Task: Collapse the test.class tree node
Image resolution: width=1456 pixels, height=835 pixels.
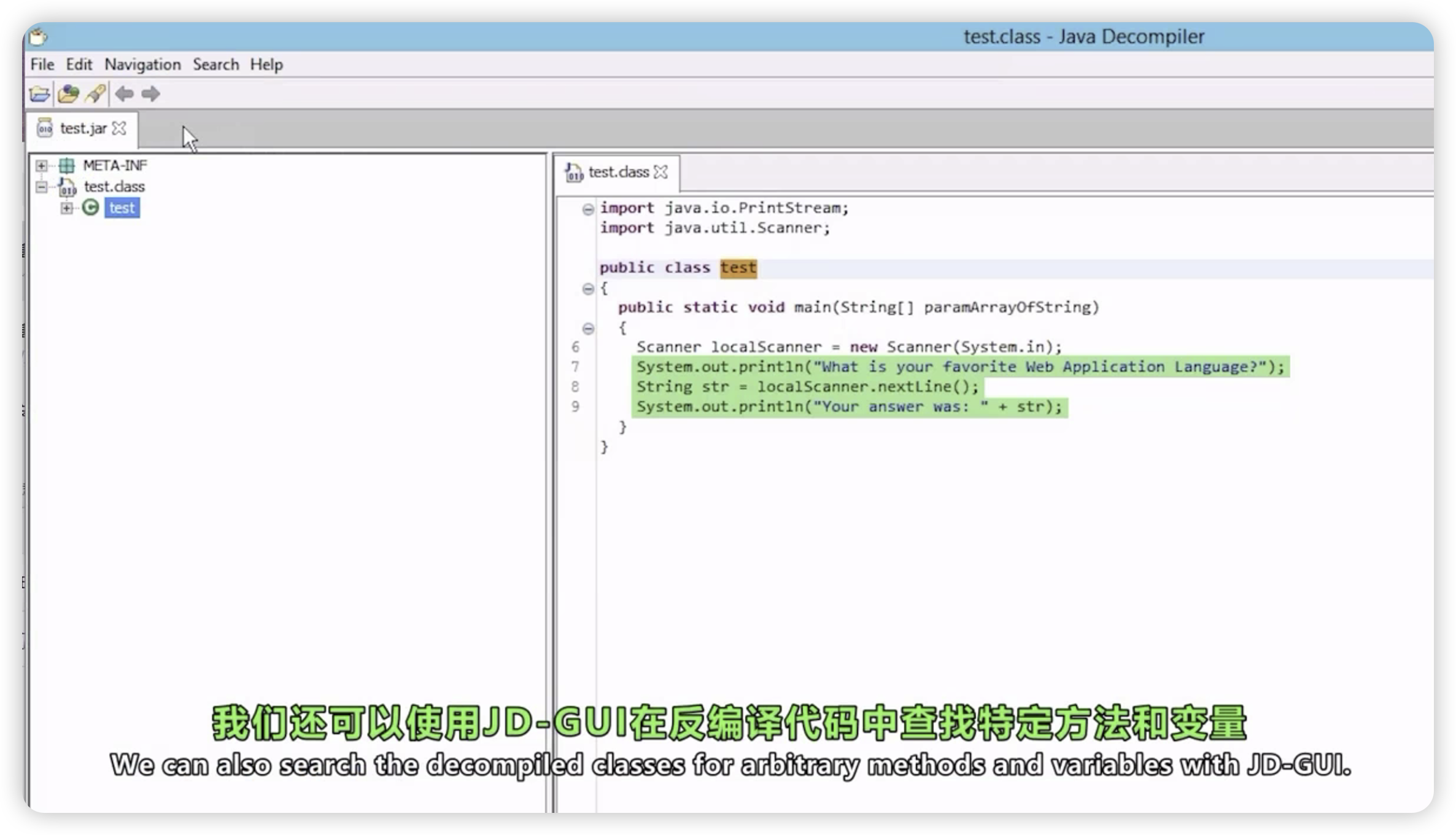Action: [x=41, y=187]
